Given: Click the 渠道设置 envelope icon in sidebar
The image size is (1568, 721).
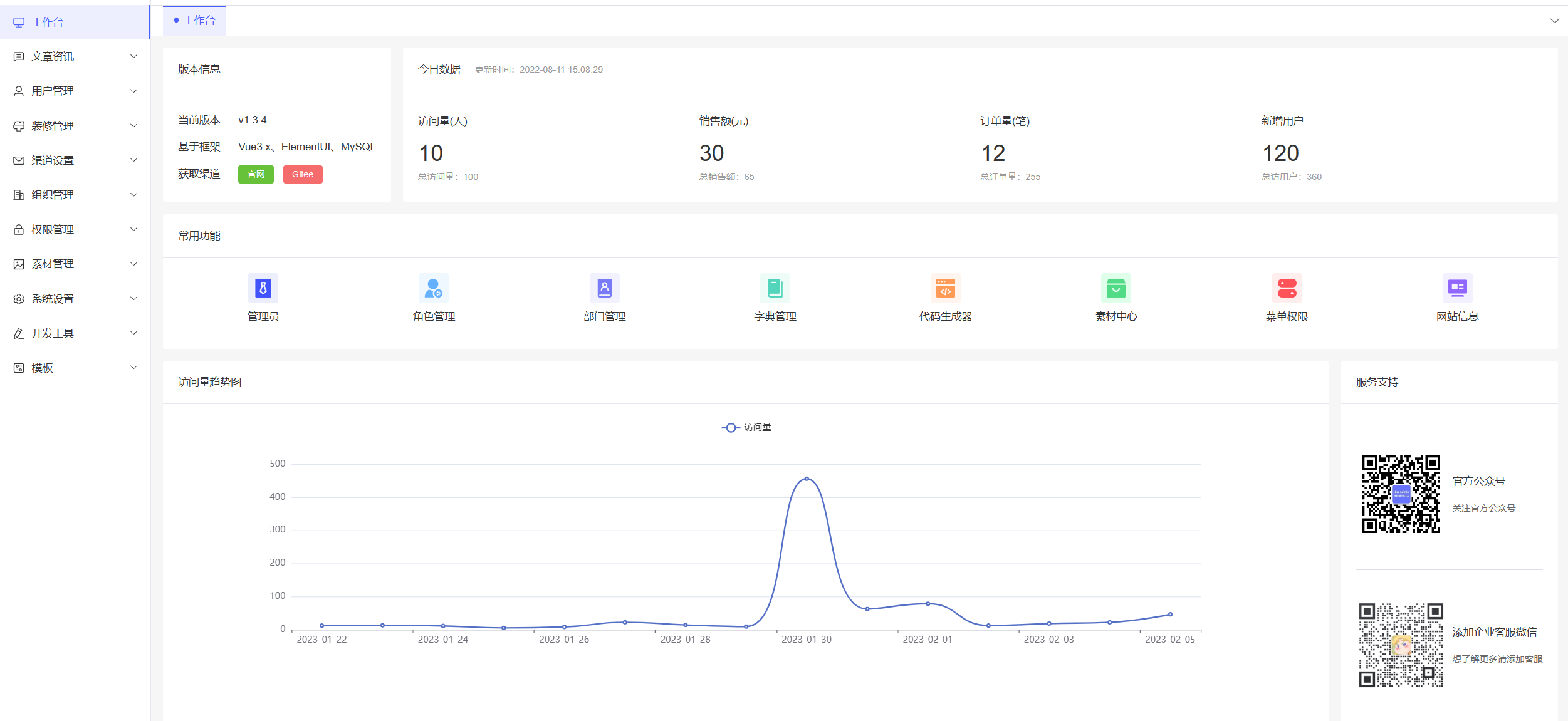Looking at the screenshot, I should point(19,160).
